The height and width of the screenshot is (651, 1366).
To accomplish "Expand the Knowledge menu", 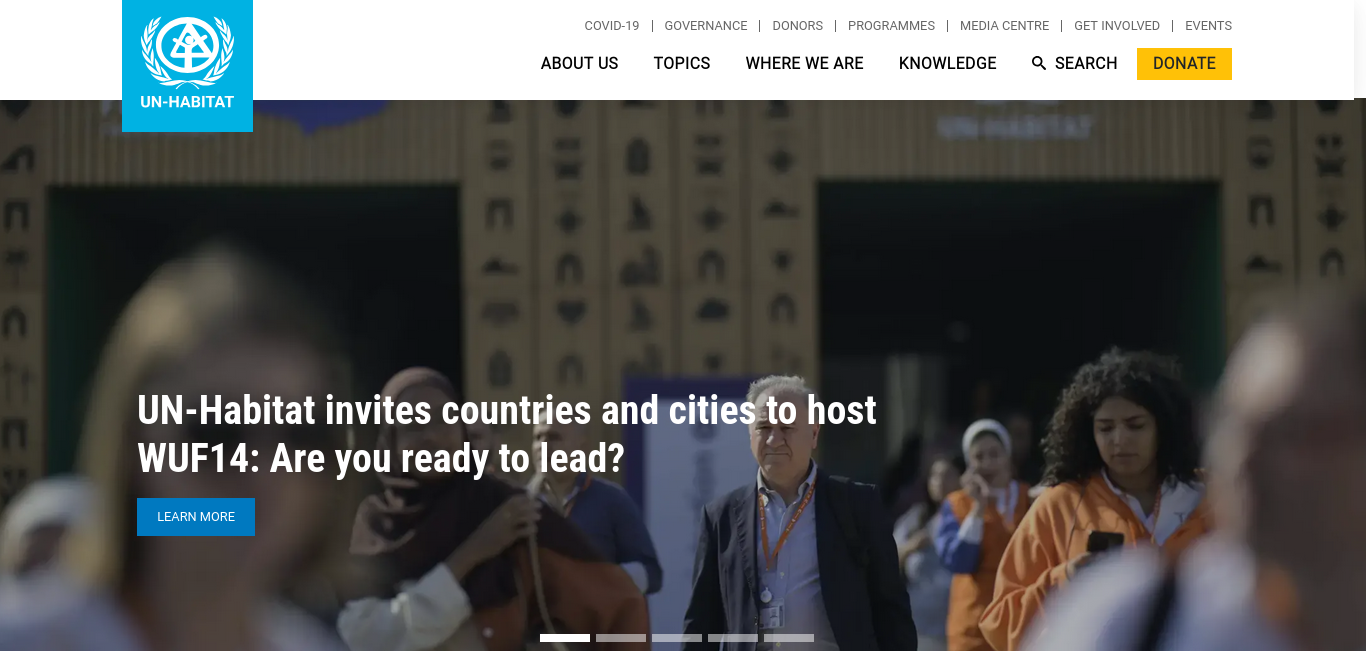I will pos(948,63).
